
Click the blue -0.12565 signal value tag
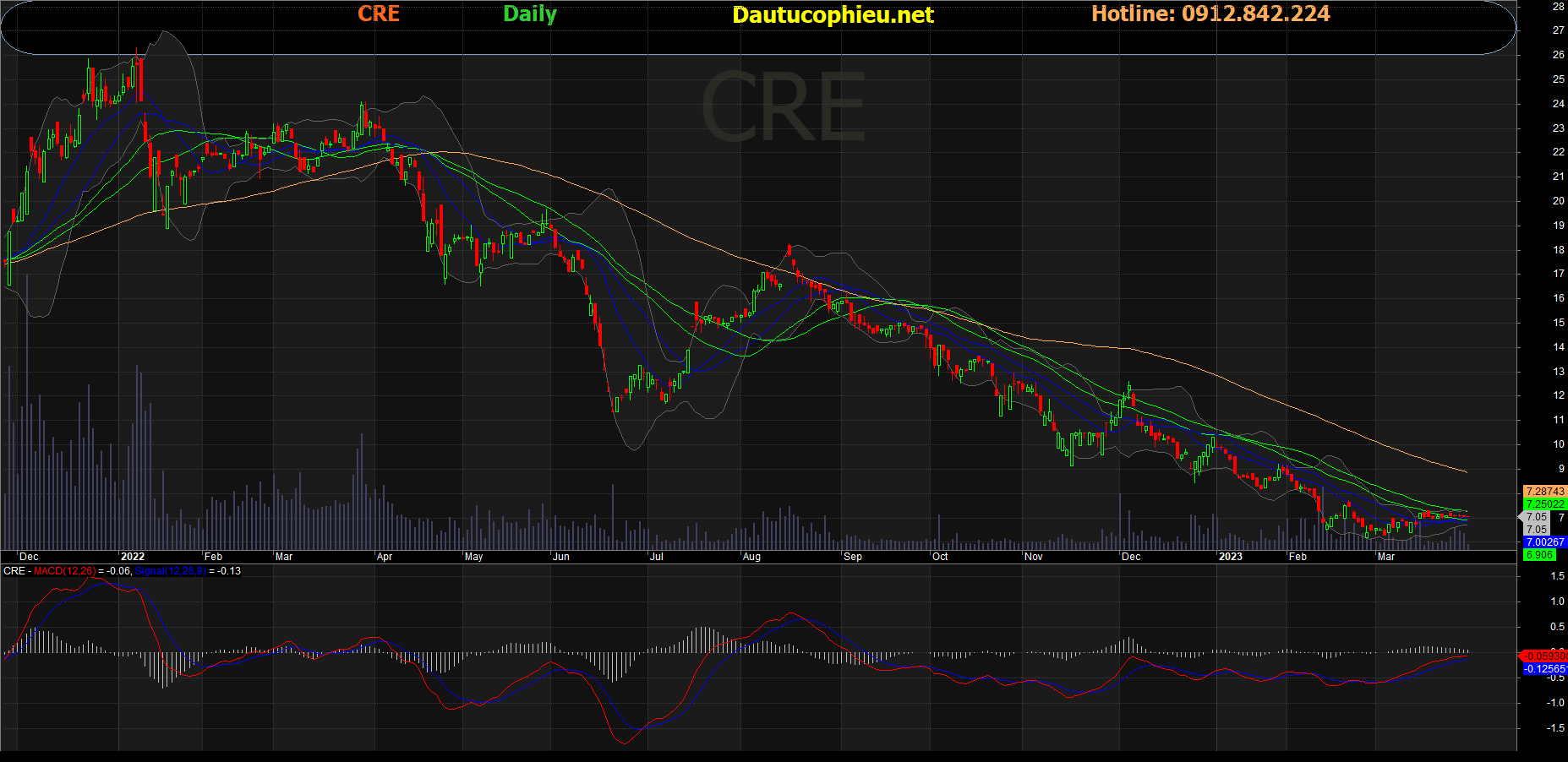point(1544,669)
